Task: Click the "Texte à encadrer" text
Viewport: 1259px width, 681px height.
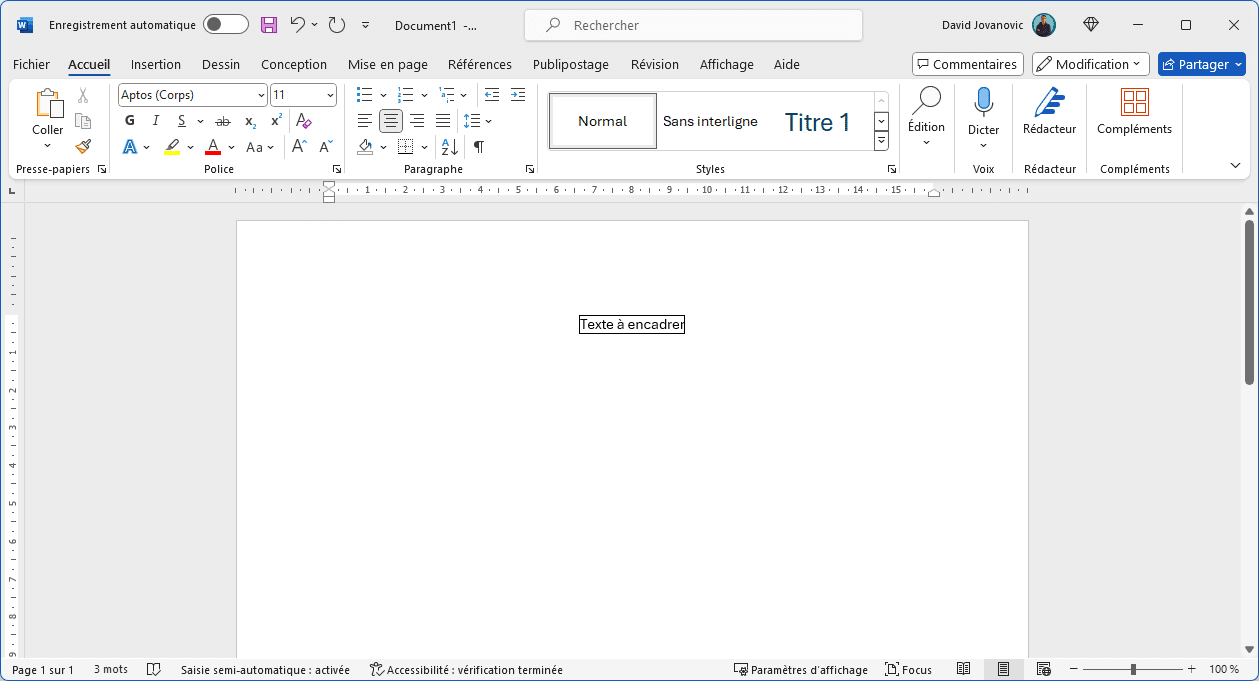Action: click(632, 324)
